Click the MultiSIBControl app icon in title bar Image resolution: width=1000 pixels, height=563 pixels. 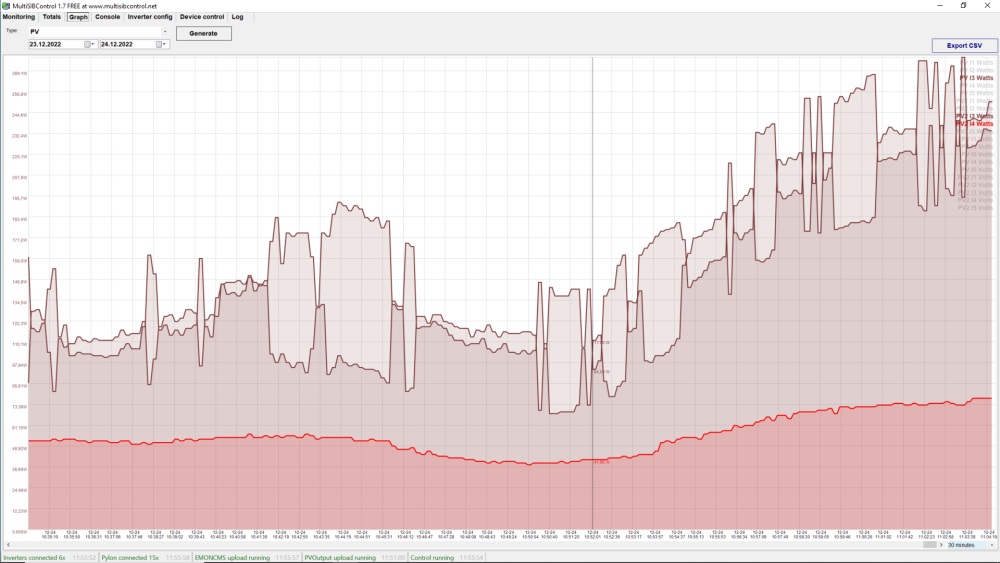[6, 6]
